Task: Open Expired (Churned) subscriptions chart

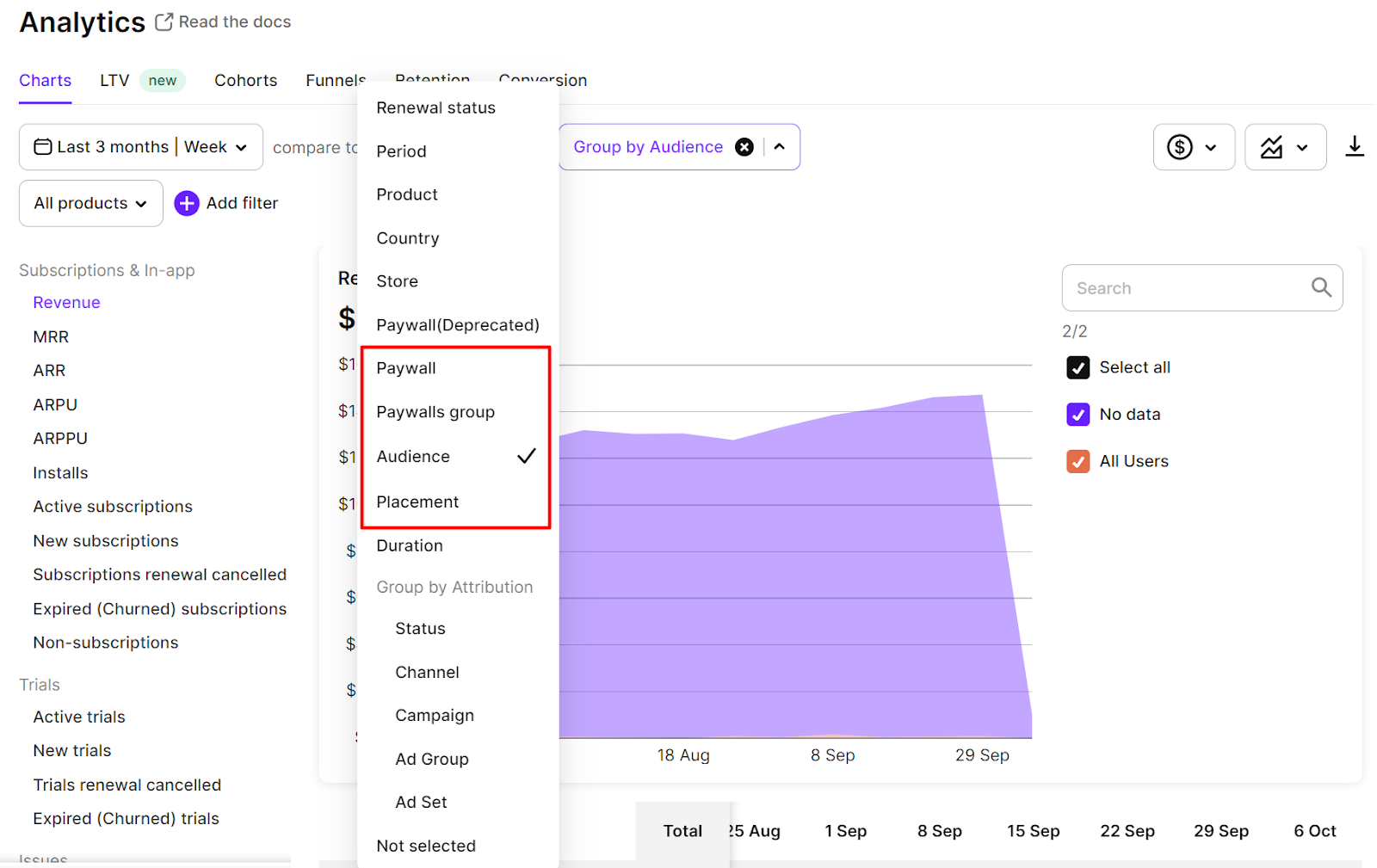Action: click(x=160, y=609)
